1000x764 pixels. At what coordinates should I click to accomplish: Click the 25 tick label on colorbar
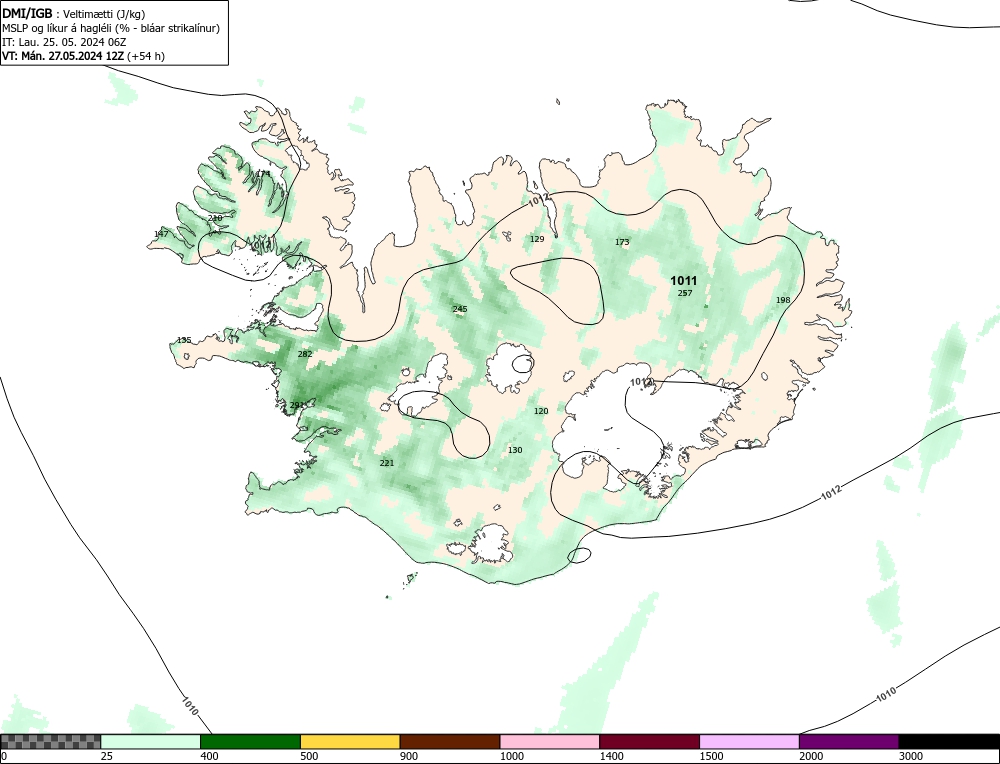click(x=107, y=756)
